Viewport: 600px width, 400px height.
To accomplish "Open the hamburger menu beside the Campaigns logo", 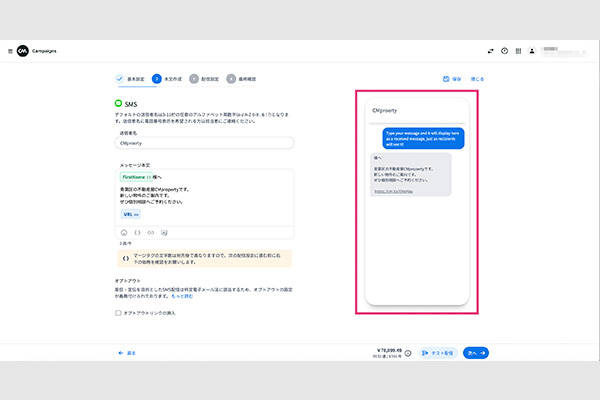I will pyautogui.click(x=11, y=51).
